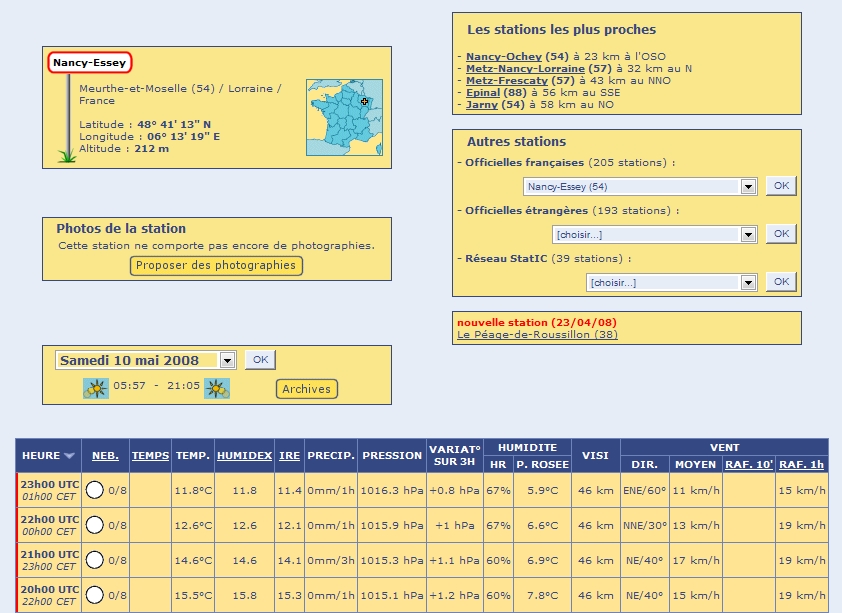Click the NEB. column header link
The width and height of the screenshot is (842, 613).
[x=105, y=456]
